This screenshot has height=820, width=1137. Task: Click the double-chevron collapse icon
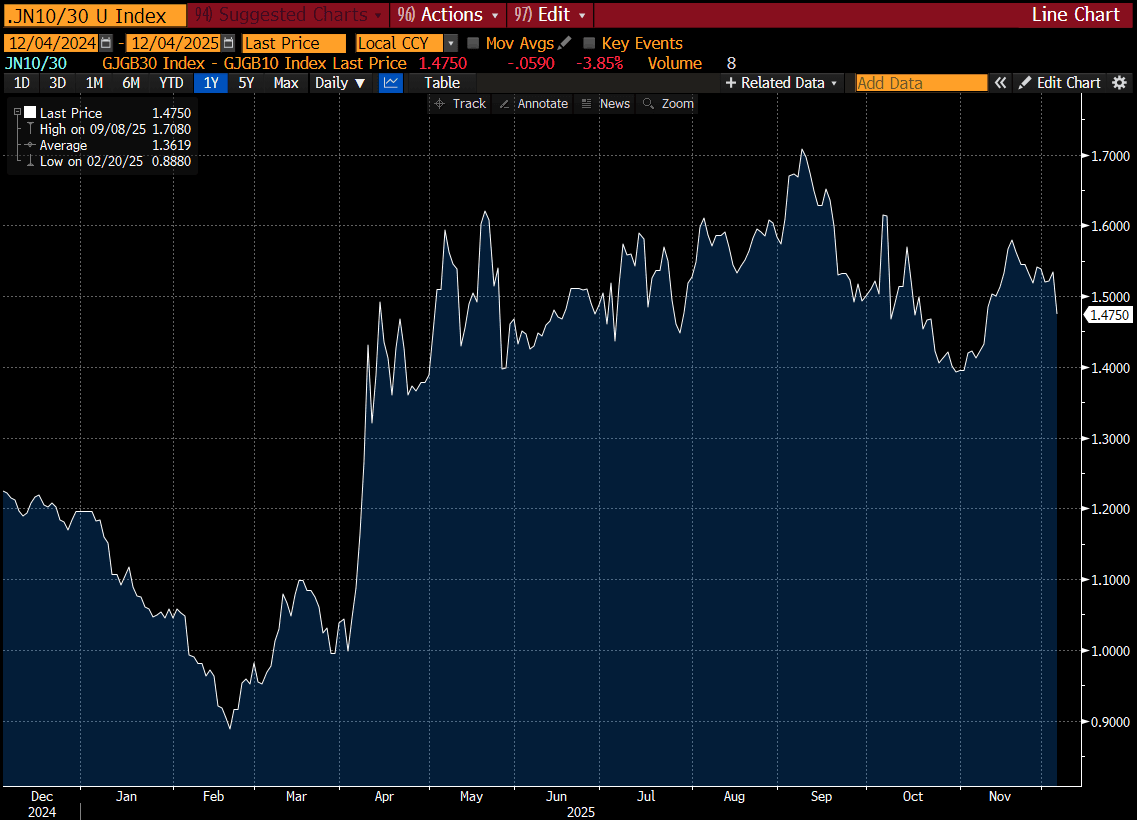[x=999, y=83]
